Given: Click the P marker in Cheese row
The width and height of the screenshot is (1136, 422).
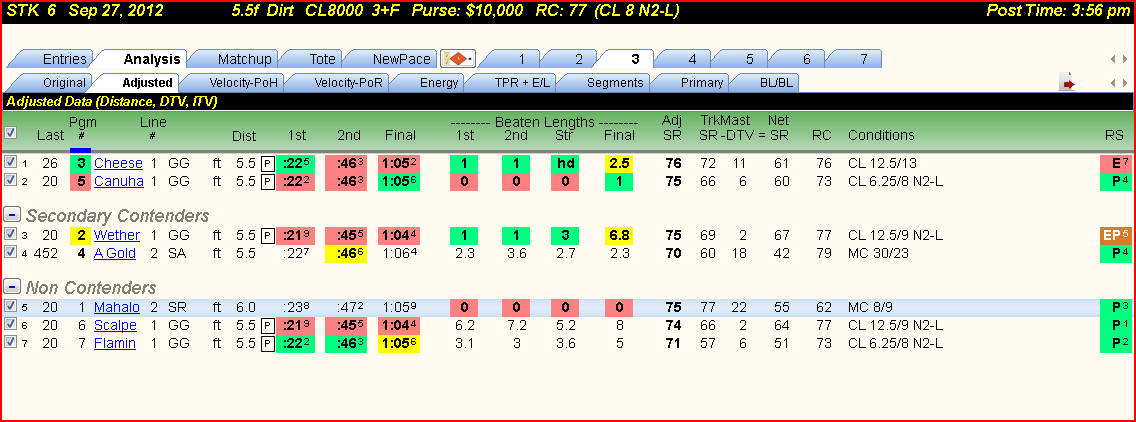Looking at the screenshot, I should click(267, 163).
